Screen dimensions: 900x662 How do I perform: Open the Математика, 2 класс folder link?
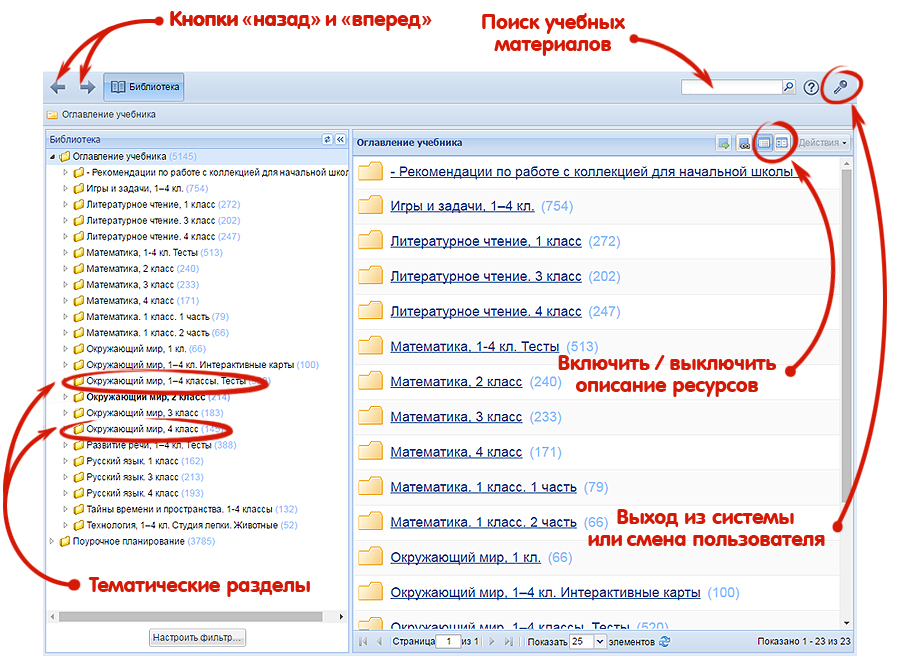point(456,382)
